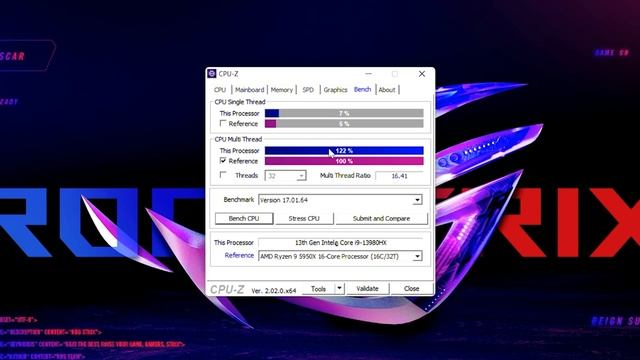Screen dimensions: 640x360
Task: Click the CPU Single Thread group label
Action: tap(240, 102)
